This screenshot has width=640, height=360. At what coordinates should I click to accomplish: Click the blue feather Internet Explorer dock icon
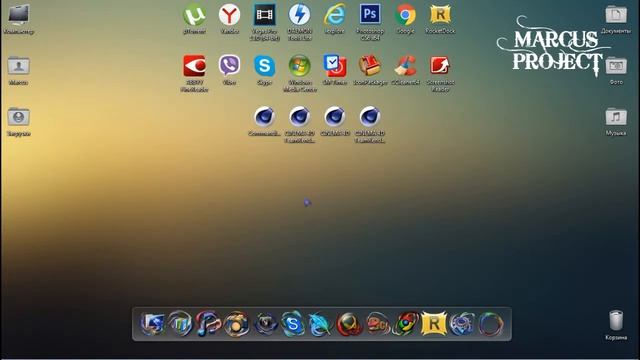[x=320, y=324]
